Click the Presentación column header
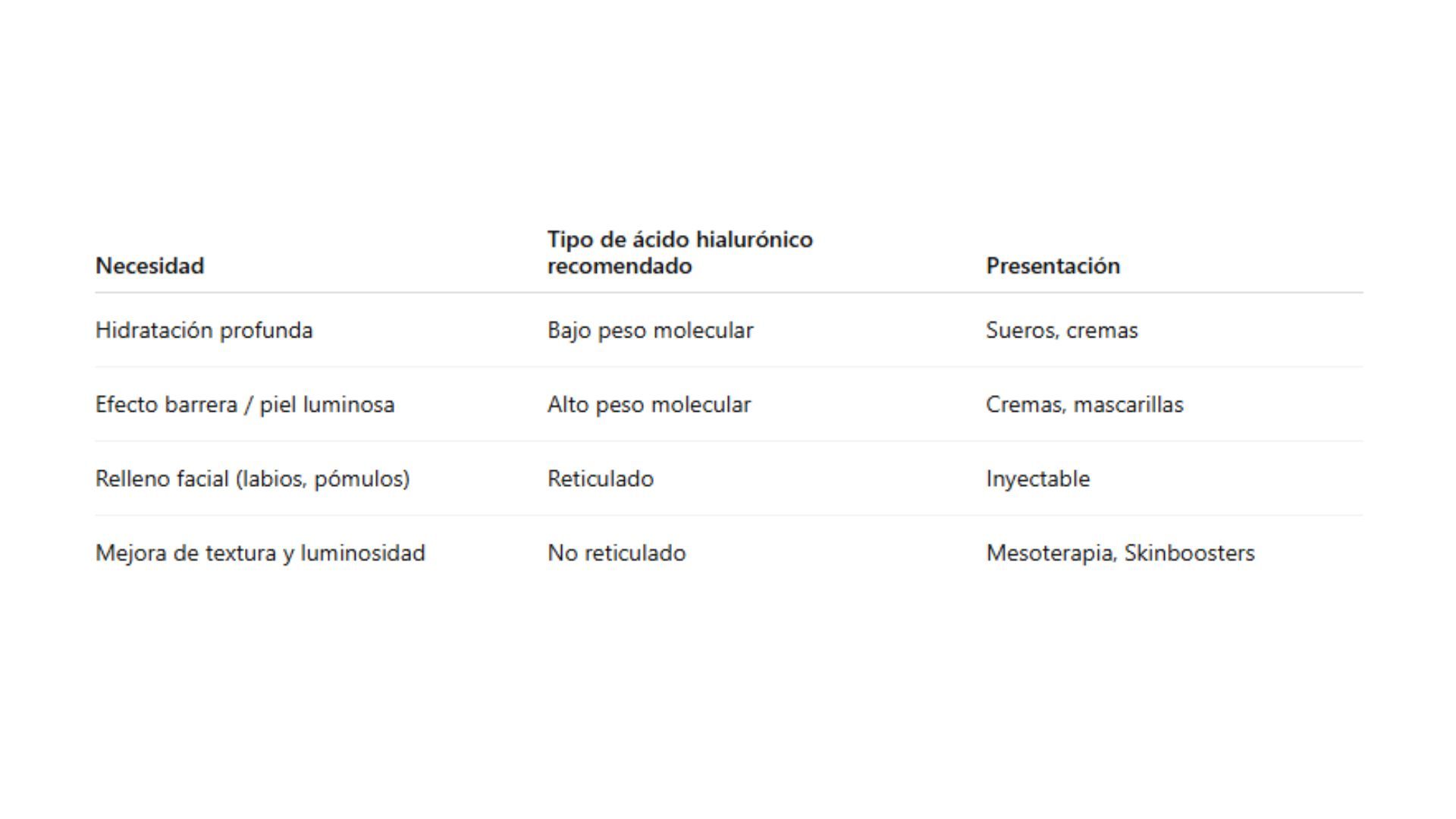The height and width of the screenshot is (819, 1456). coord(1053,265)
